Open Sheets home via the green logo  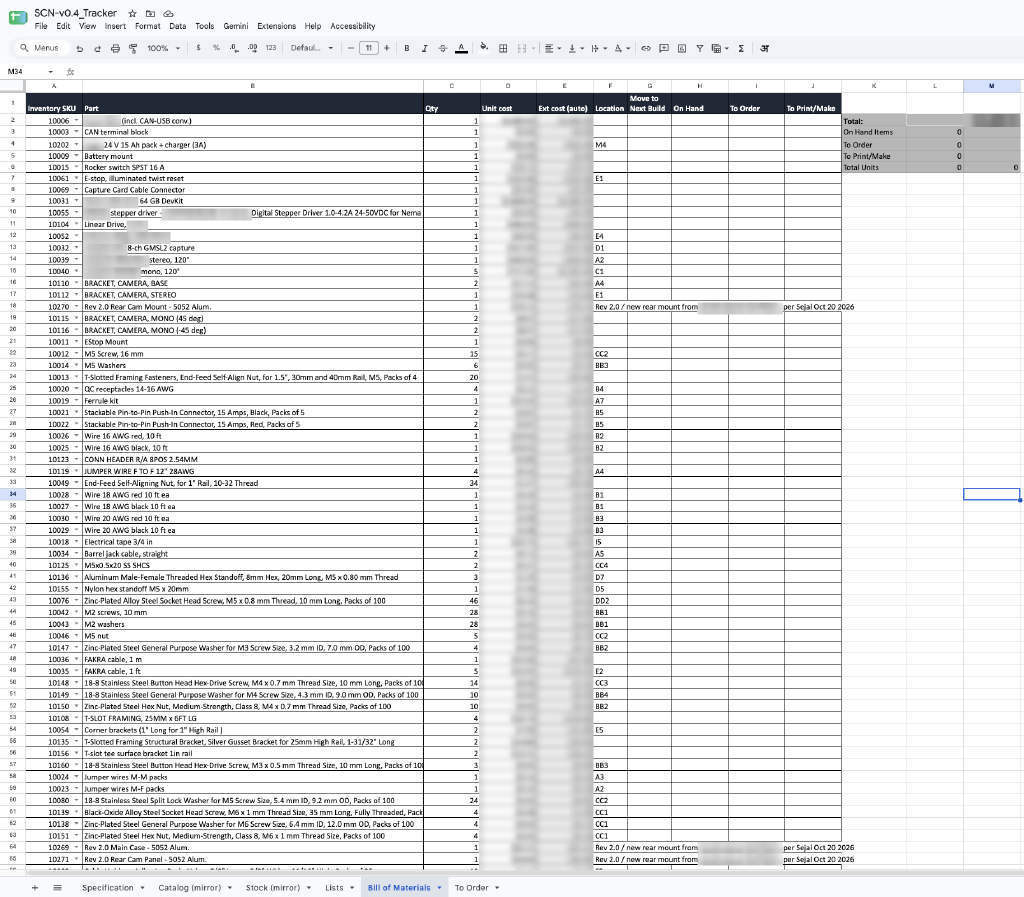coord(18,18)
